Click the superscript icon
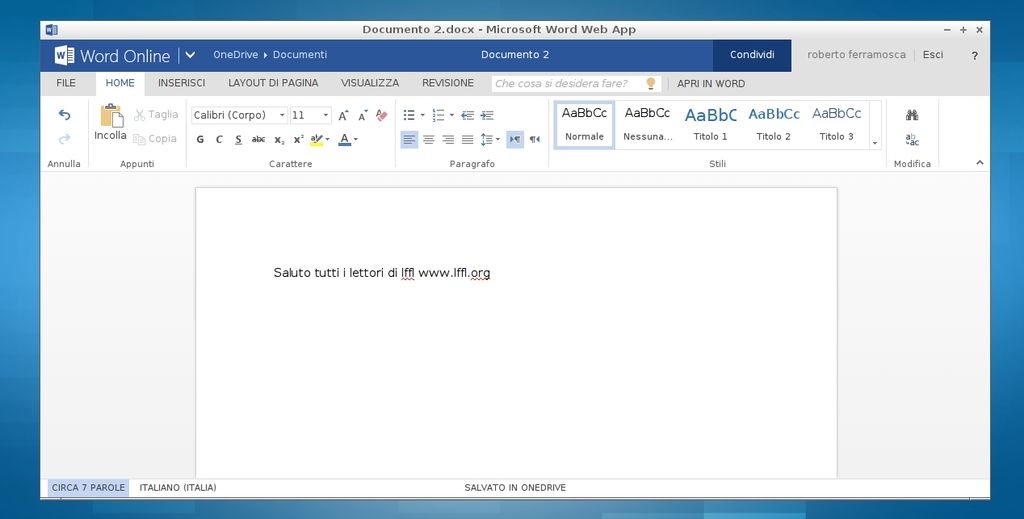This screenshot has height=519, width=1024. pyautogui.click(x=298, y=140)
